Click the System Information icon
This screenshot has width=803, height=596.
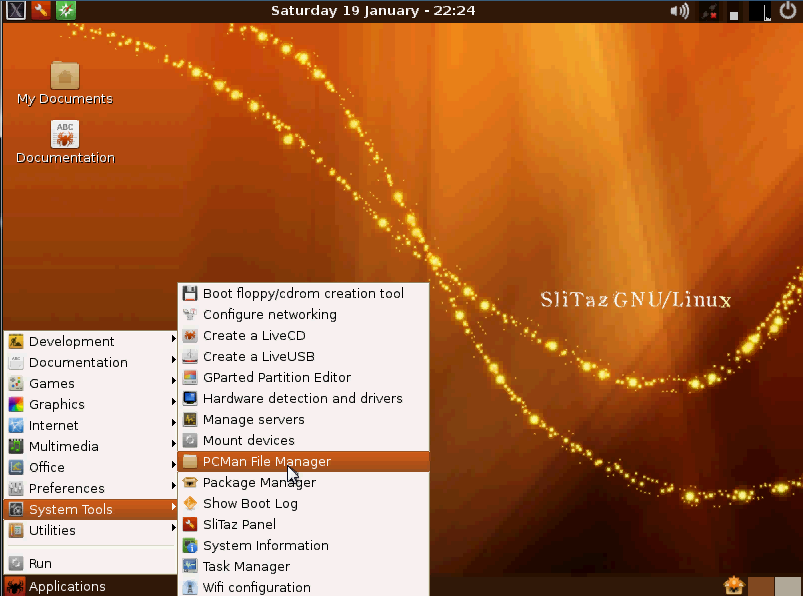pyautogui.click(x=190, y=545)
